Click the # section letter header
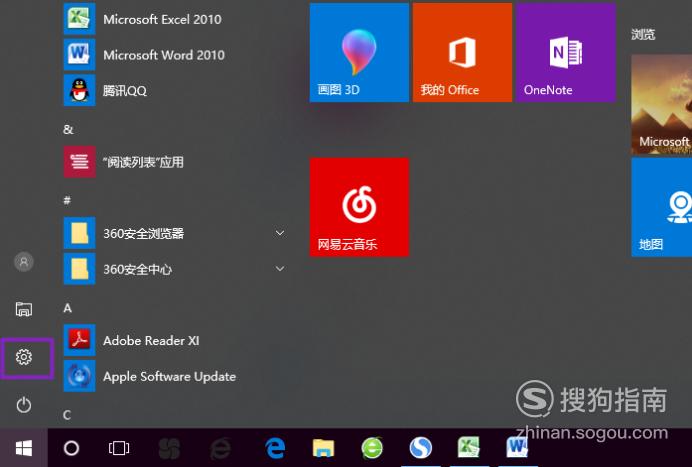Screen dimensions: 692x467 [67, 200]
